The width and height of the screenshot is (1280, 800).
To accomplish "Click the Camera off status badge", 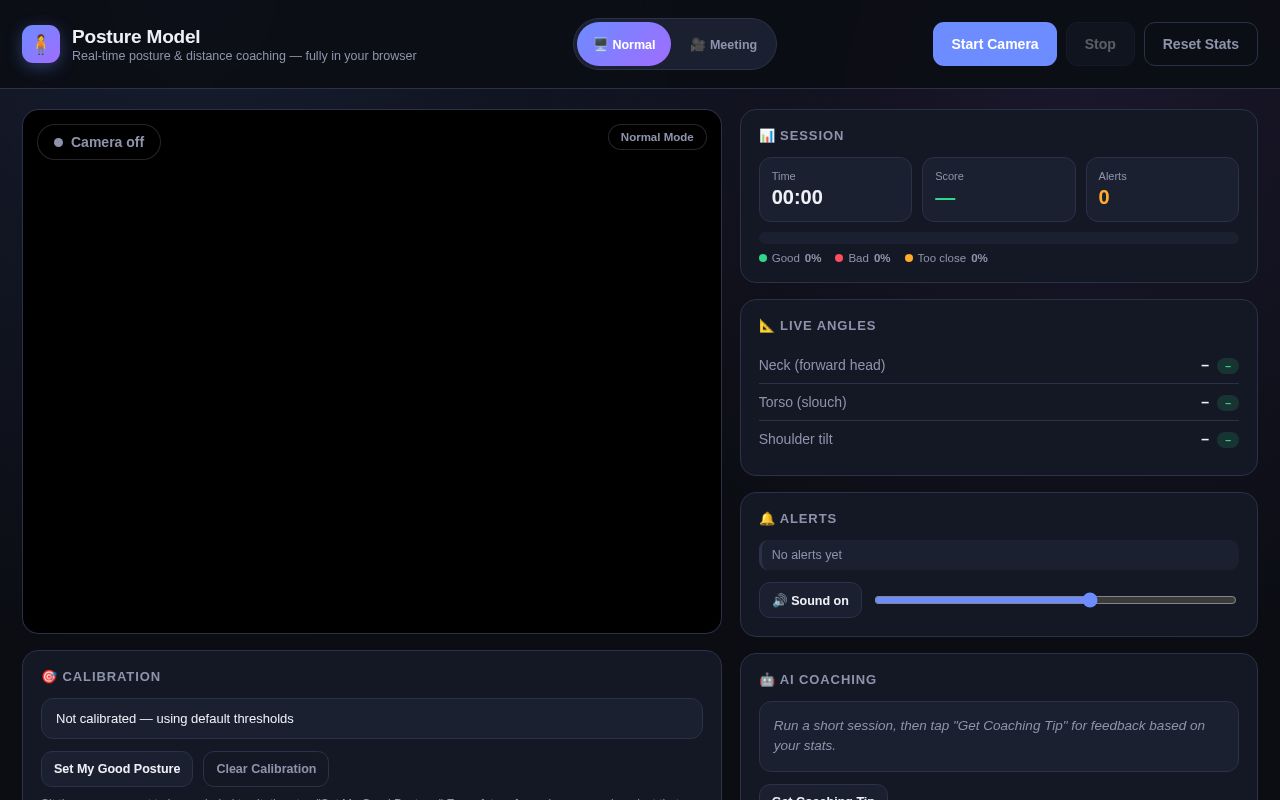I will point(99,142).
